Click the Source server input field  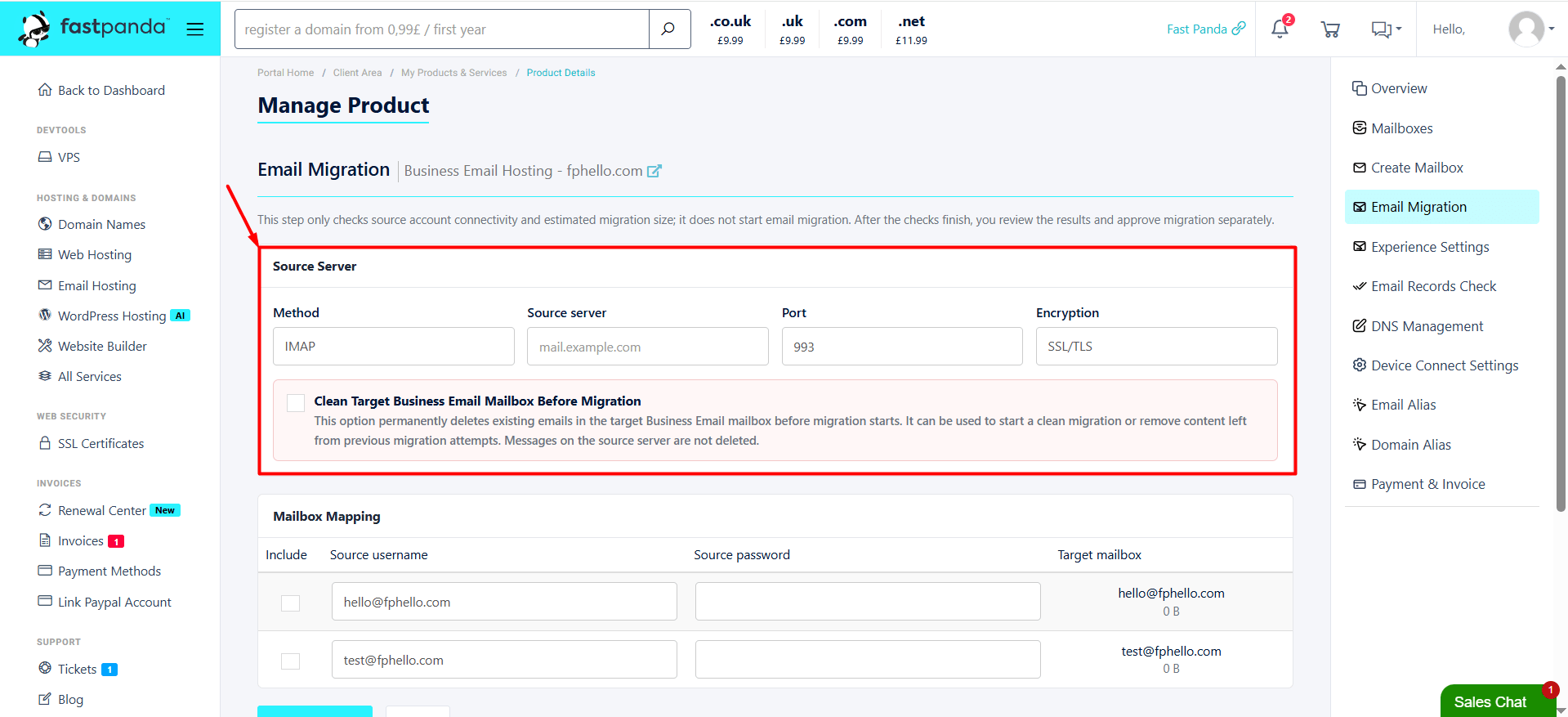pyautogui.click(x=648, y=347)
